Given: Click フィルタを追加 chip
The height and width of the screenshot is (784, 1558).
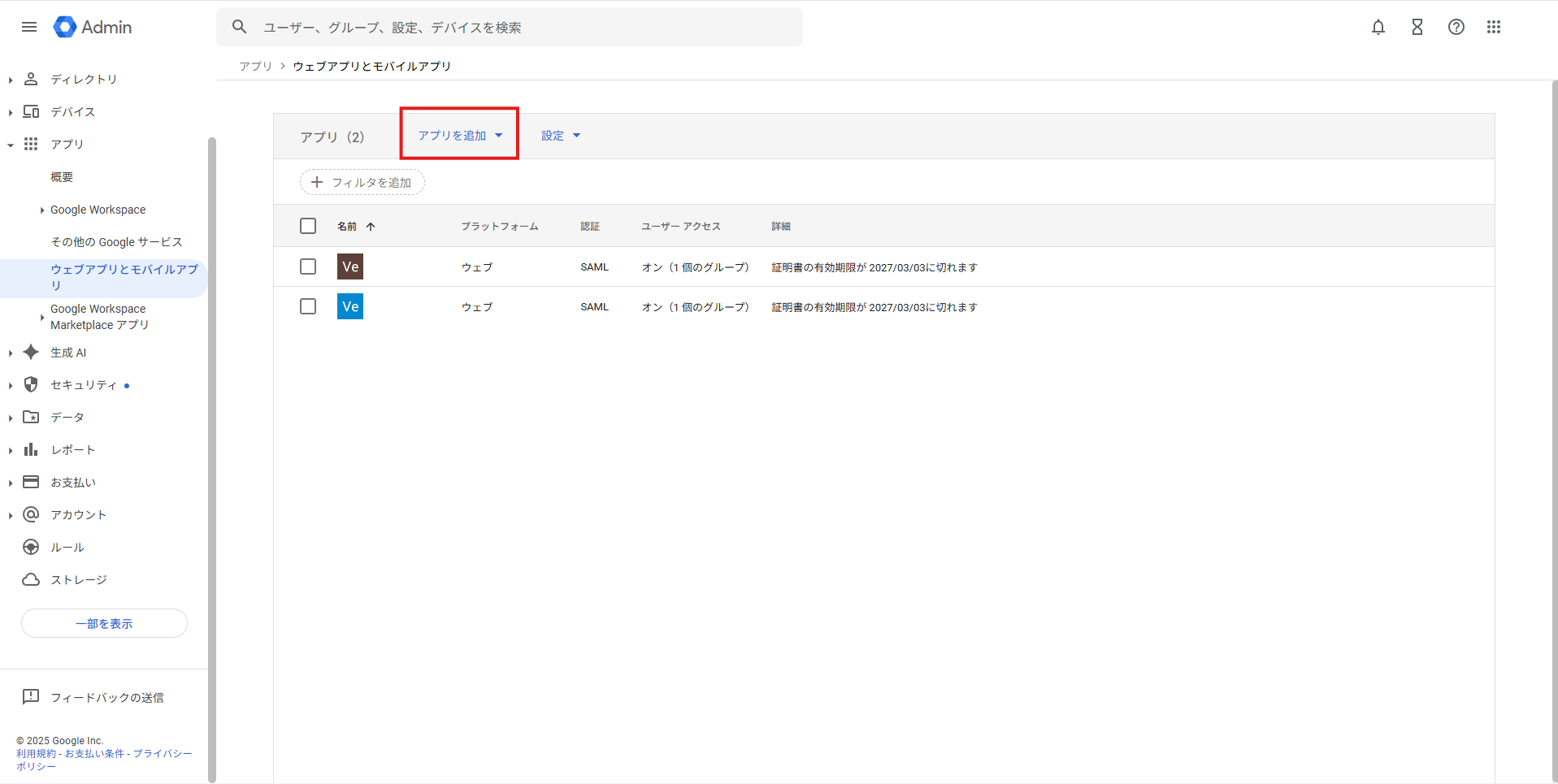Looking at the screenshot, I should point(362,182).
